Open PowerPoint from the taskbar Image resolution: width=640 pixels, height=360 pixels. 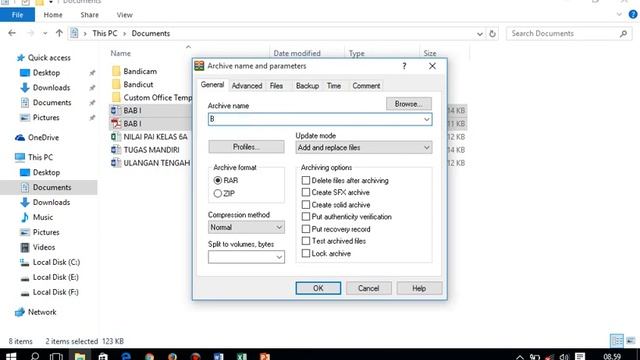[x=265, y=356]
